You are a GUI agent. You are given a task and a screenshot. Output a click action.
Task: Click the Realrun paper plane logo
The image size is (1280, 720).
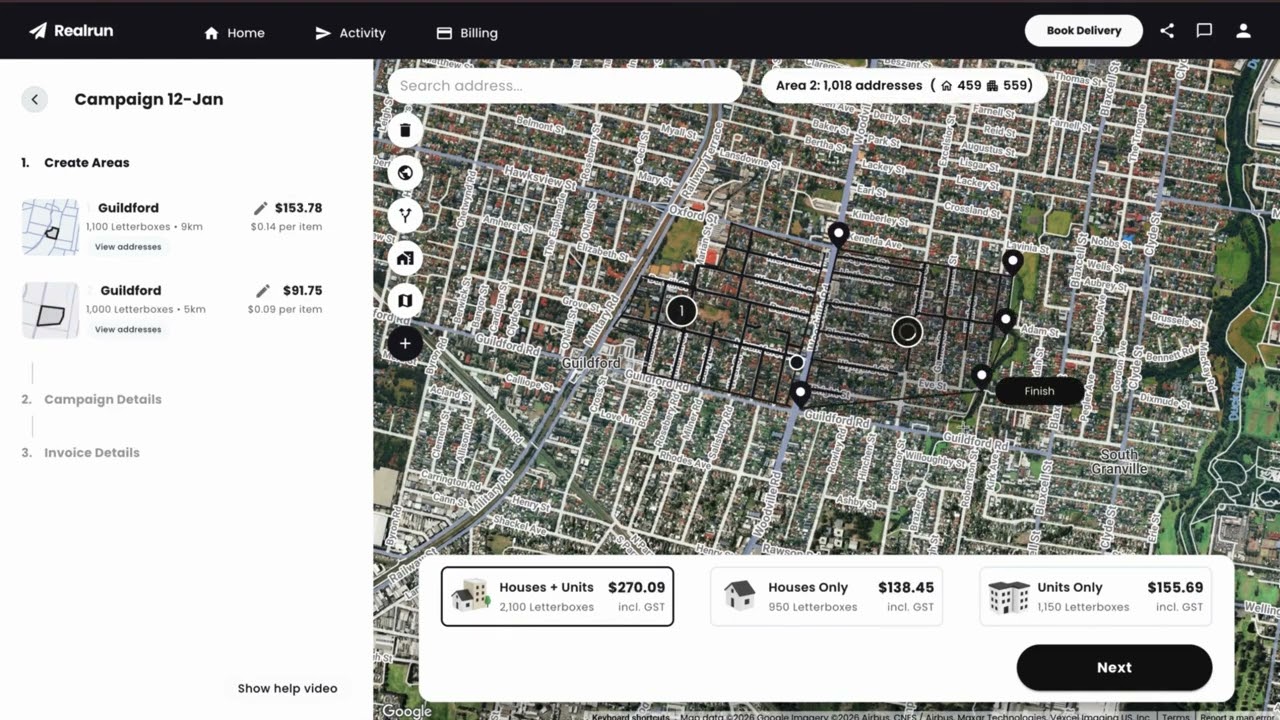pos(38,31)
